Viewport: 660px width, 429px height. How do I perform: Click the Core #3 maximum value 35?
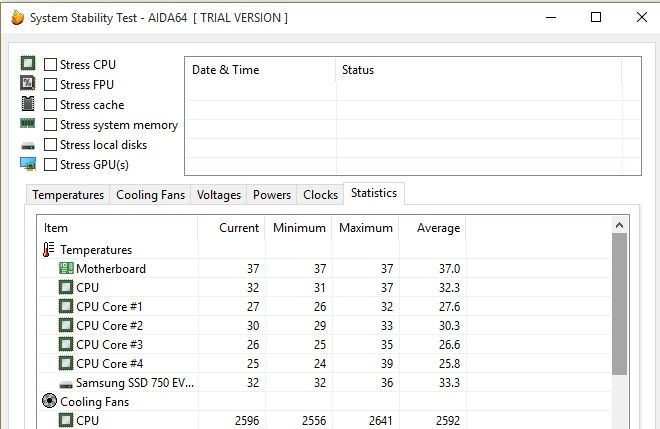tap(387, 344)
